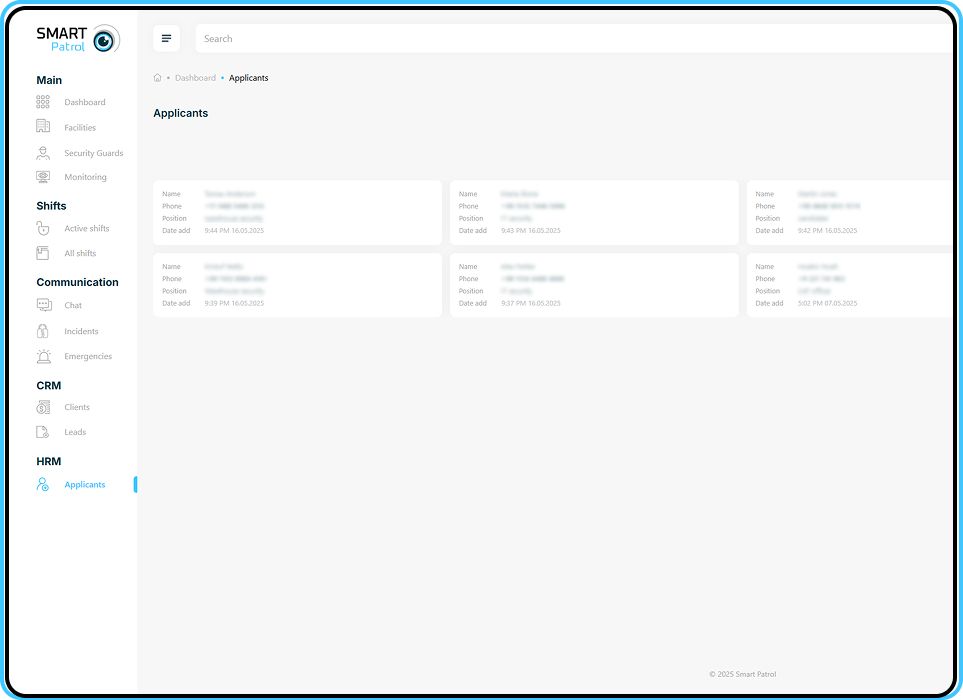Go to Leads in the CRM section
963x700 pixels.
[x=75, y=433]
